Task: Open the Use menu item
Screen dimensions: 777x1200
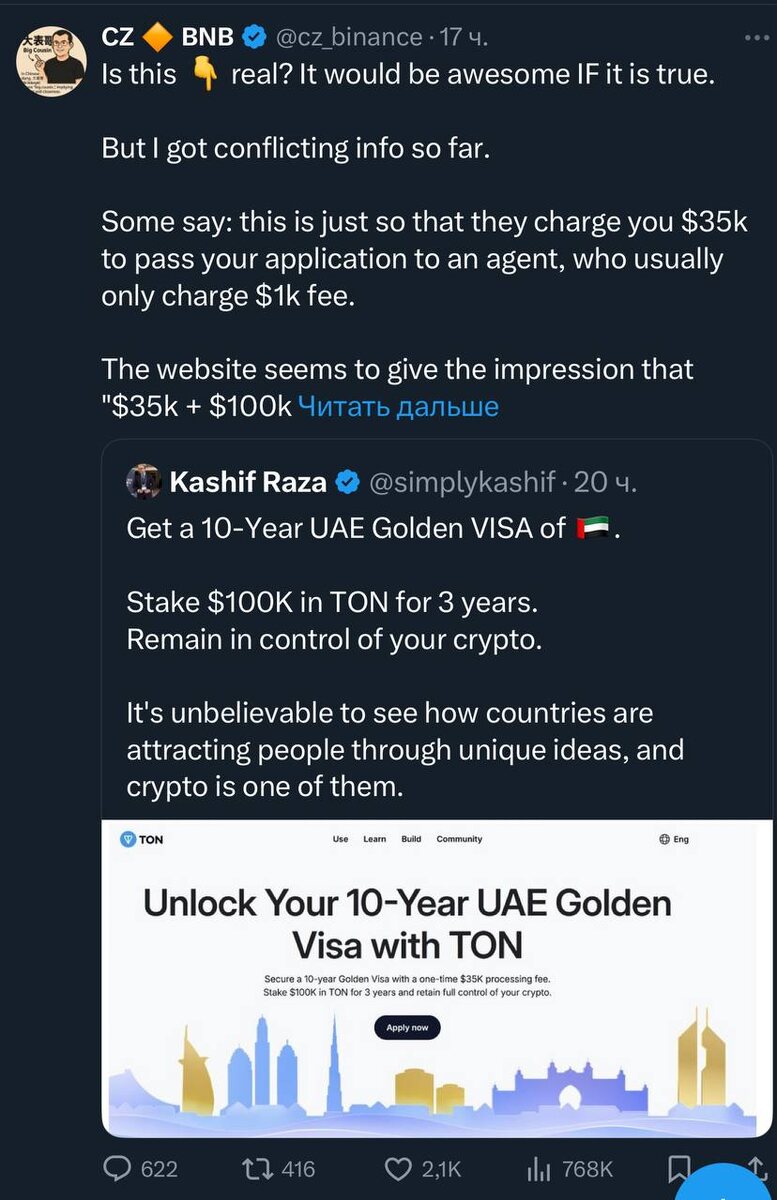Action: coord(340,839)
